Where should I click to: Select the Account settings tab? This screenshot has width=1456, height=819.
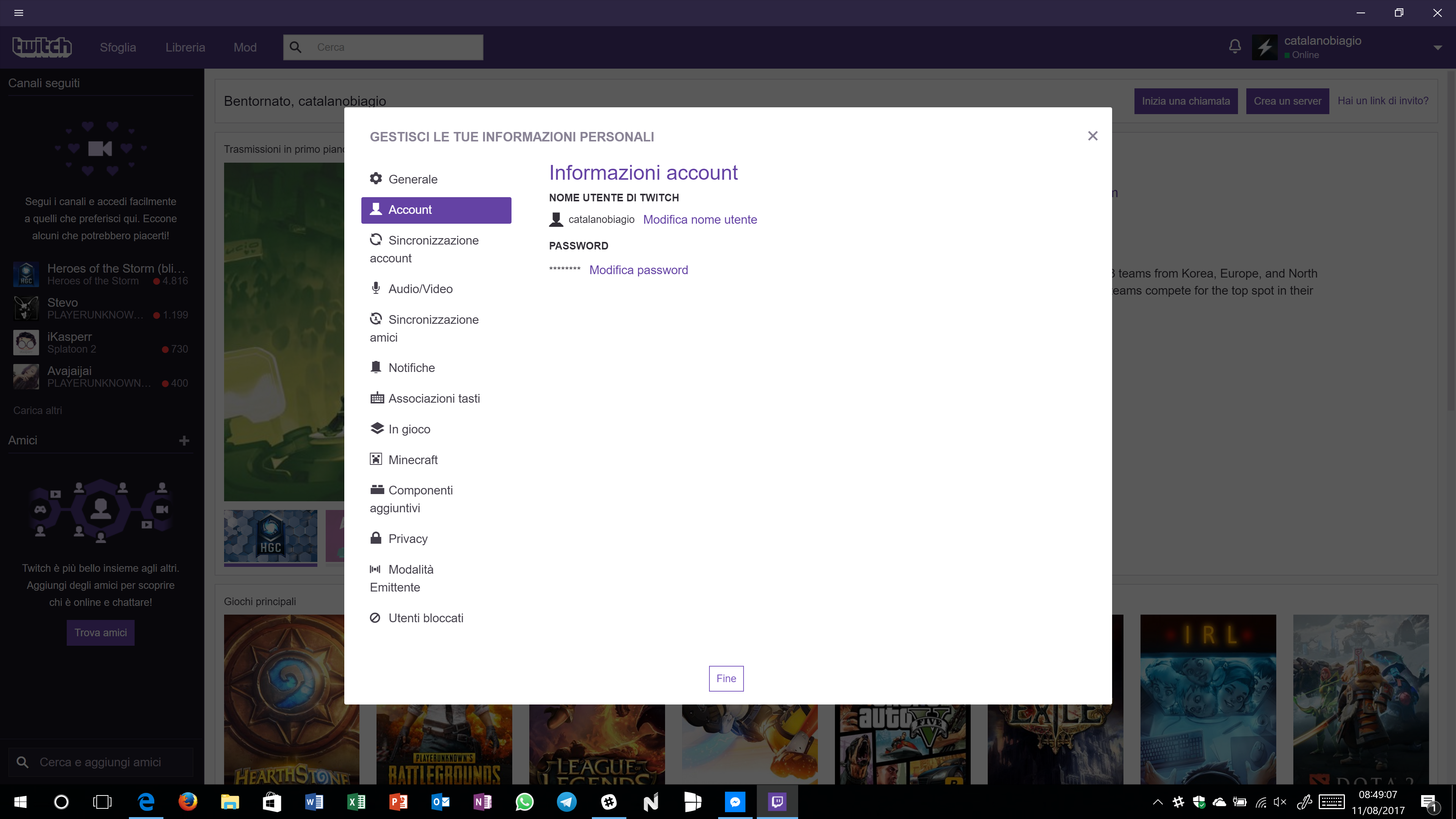[436, 210]
